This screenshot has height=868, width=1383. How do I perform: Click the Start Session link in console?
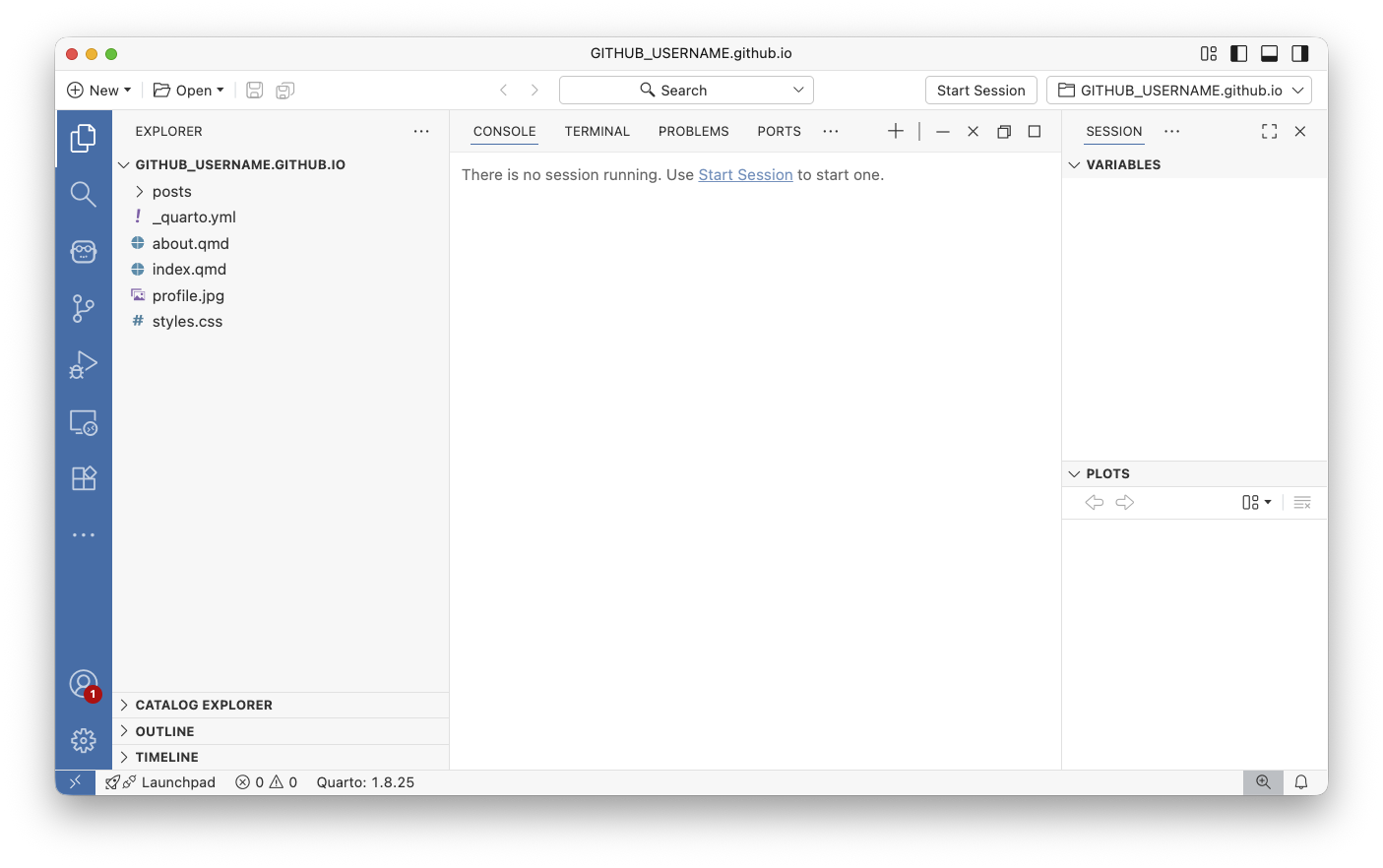pos(745,175)
